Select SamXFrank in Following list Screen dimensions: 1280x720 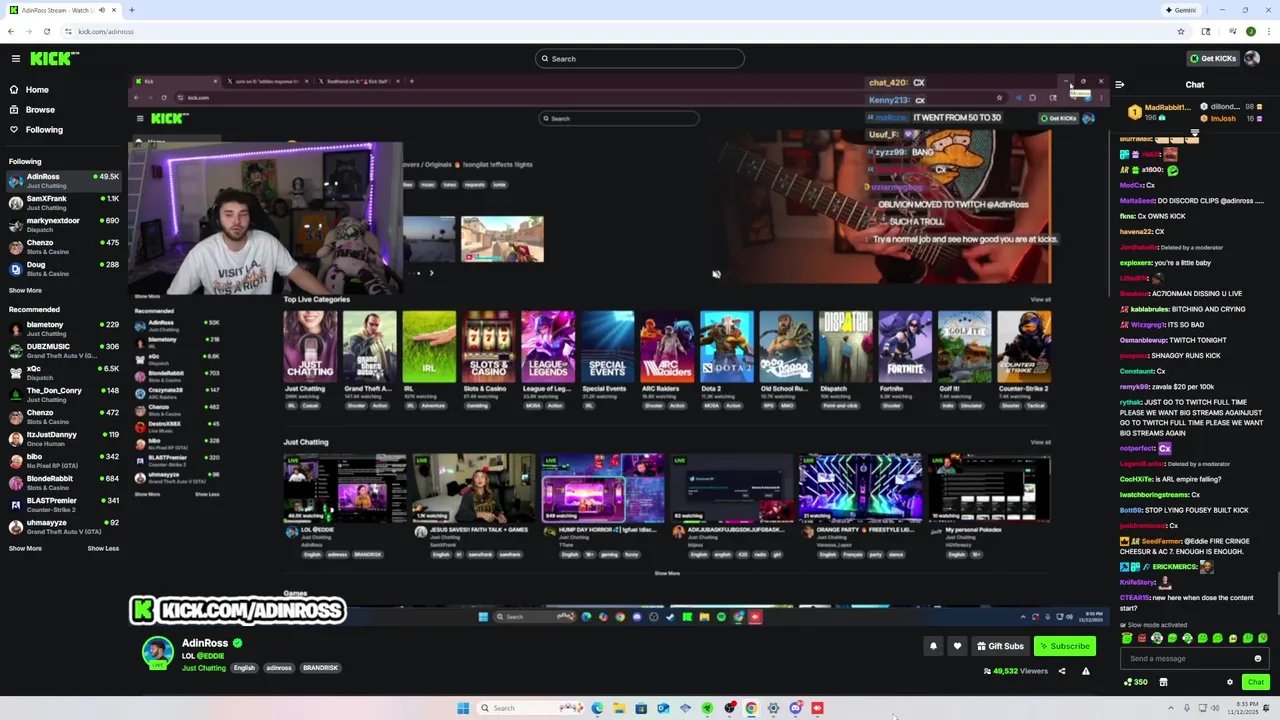tap(64, 202)
